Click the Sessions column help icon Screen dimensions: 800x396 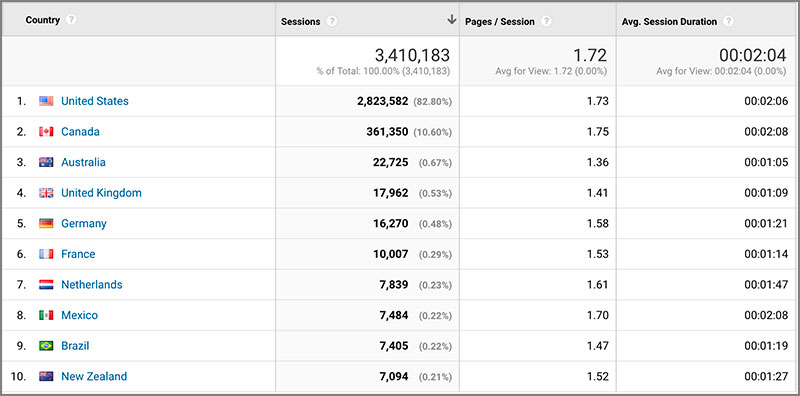332,21
